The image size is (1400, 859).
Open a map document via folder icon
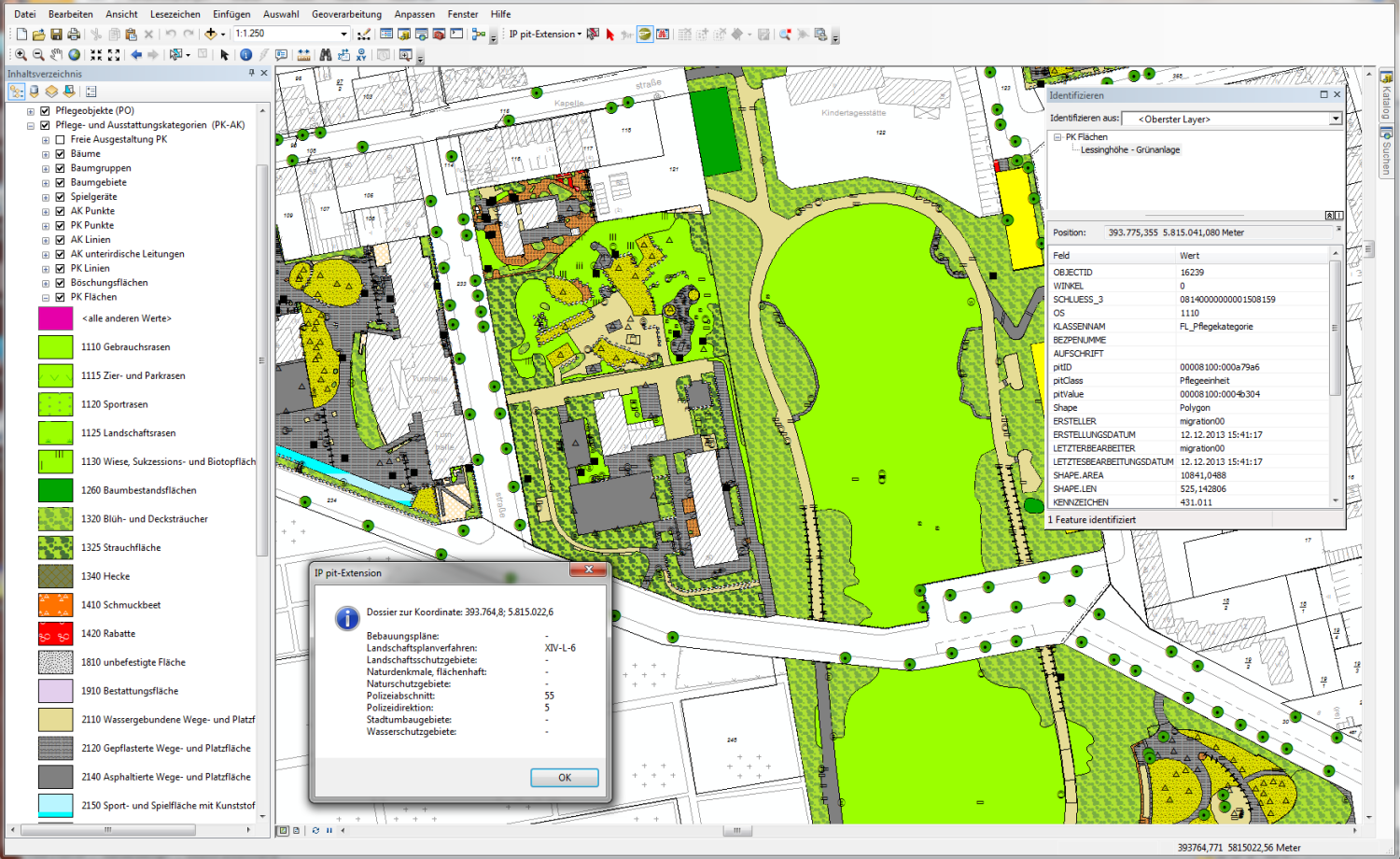[39, 35]
